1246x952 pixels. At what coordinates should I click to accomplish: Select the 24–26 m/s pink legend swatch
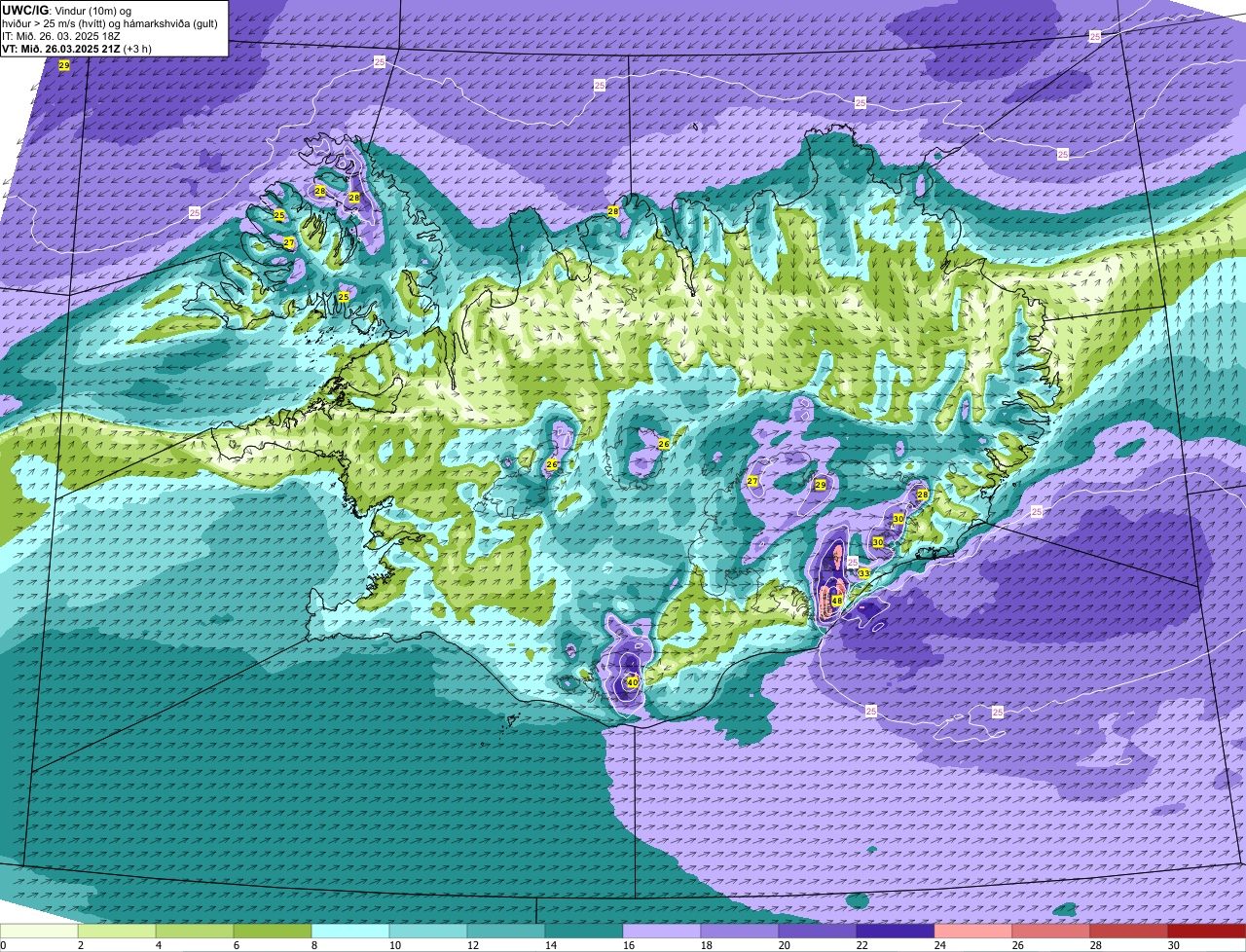(x=973, y=931)
